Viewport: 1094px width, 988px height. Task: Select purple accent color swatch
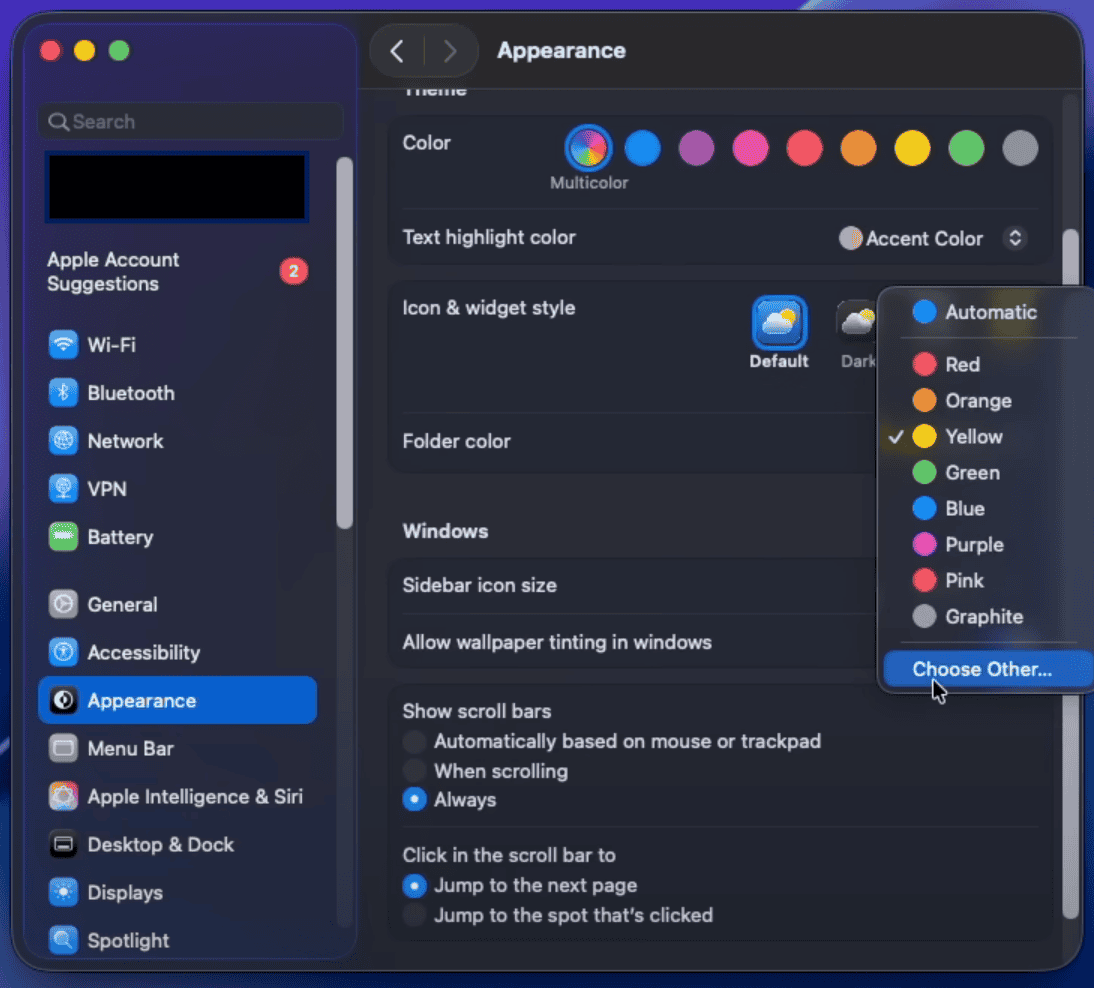point(696,148)
